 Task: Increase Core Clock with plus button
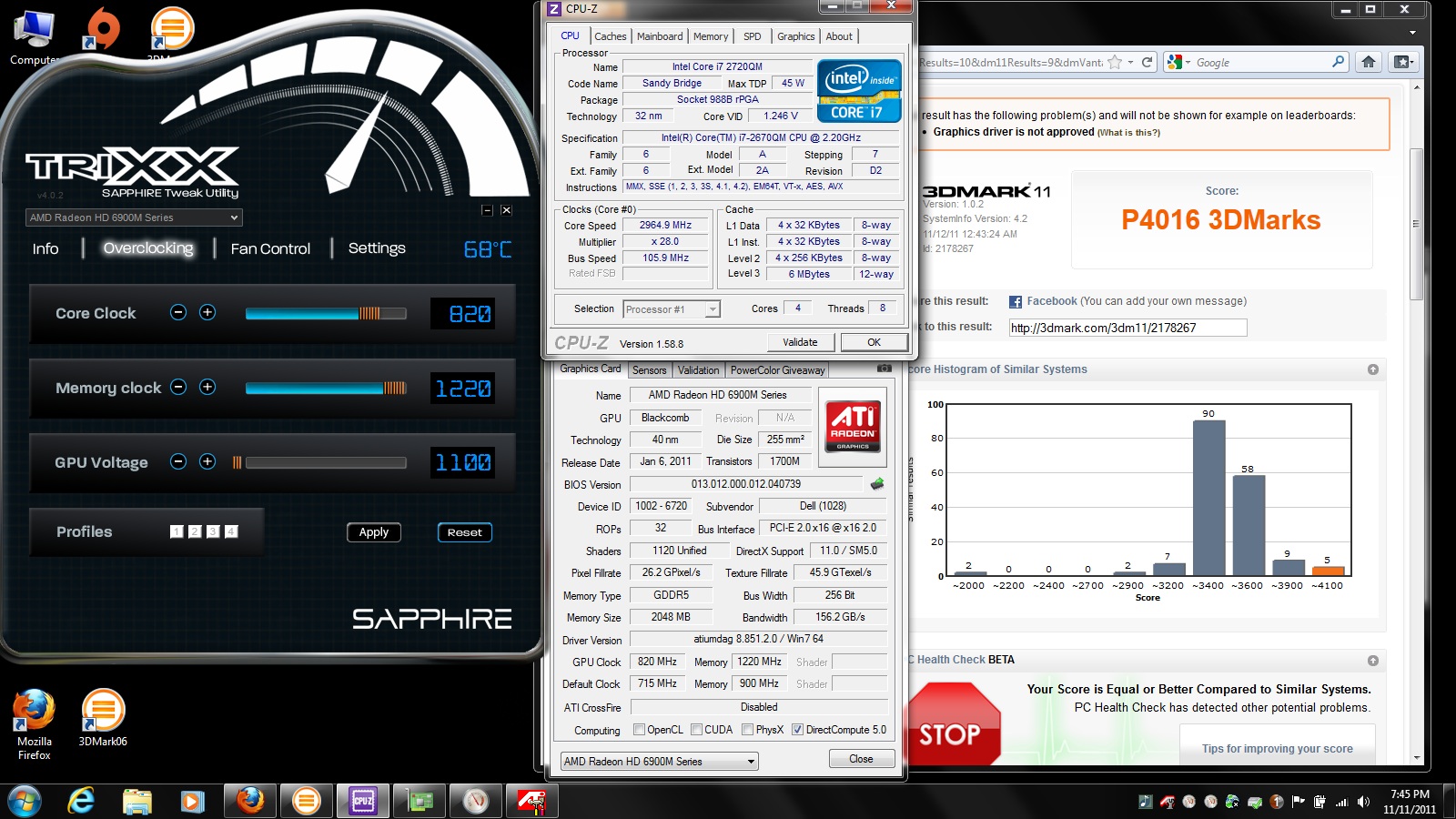pos(207,312)
